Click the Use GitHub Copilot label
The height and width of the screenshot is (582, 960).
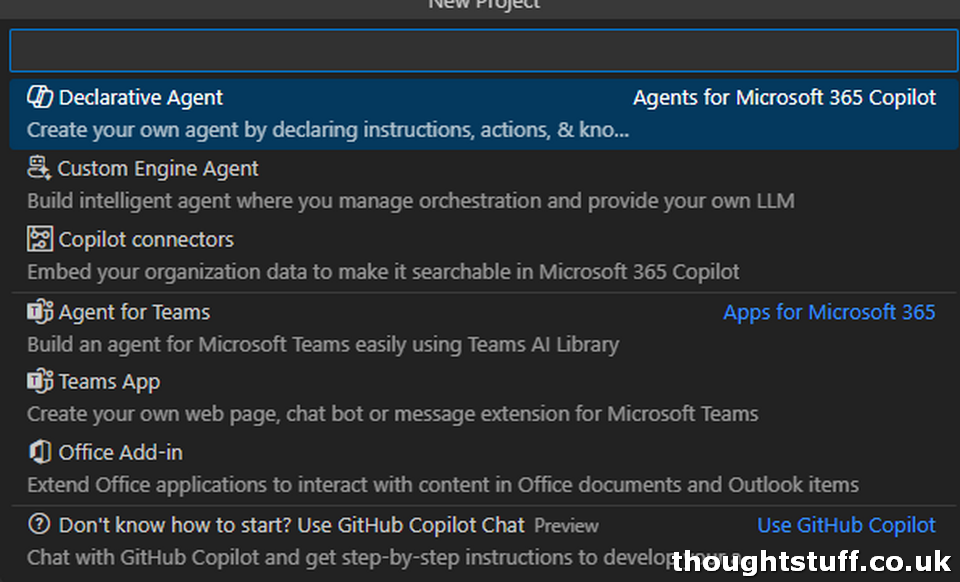846,525
